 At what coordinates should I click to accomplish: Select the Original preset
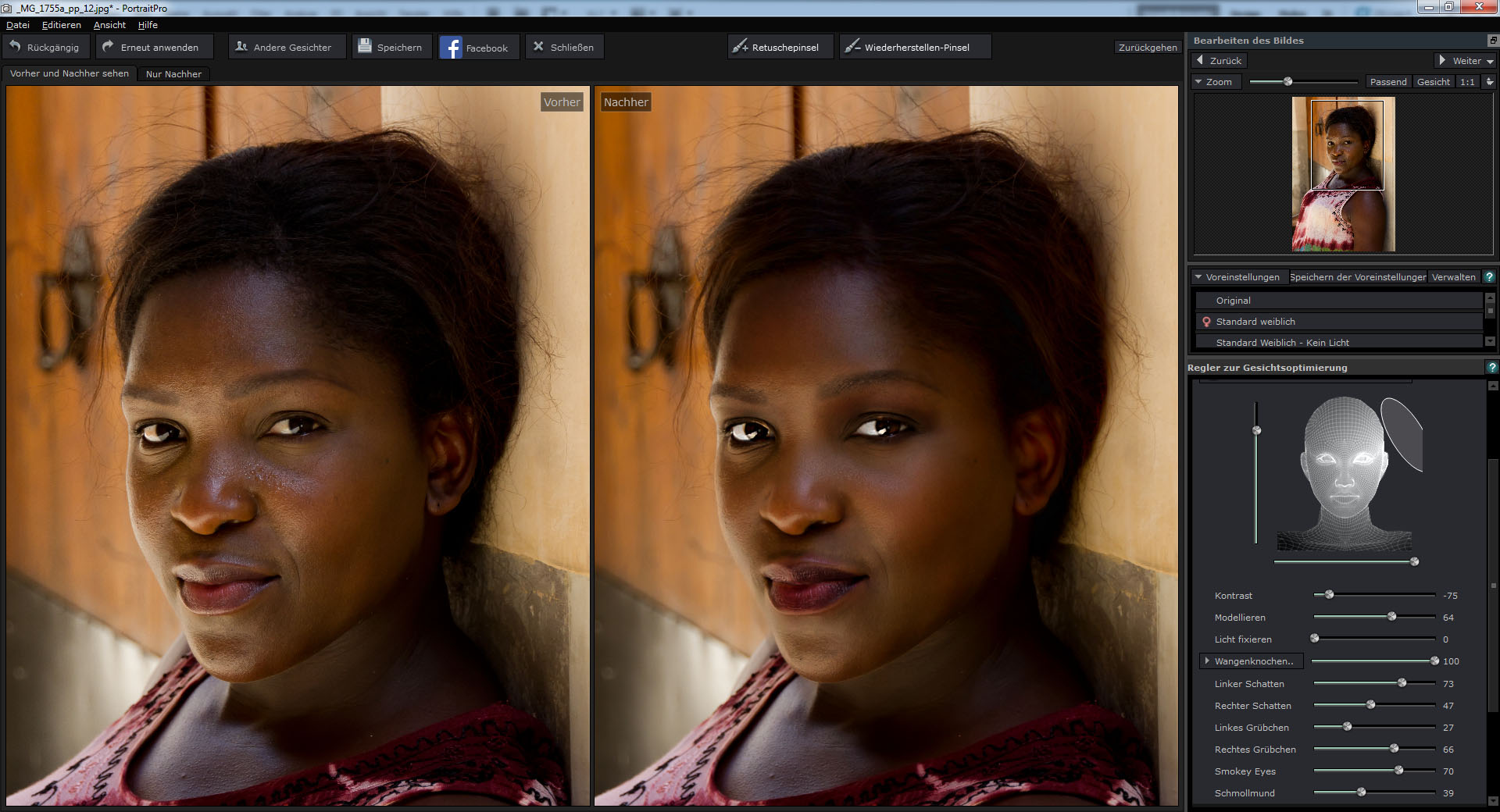click(x=1339, y=301)
